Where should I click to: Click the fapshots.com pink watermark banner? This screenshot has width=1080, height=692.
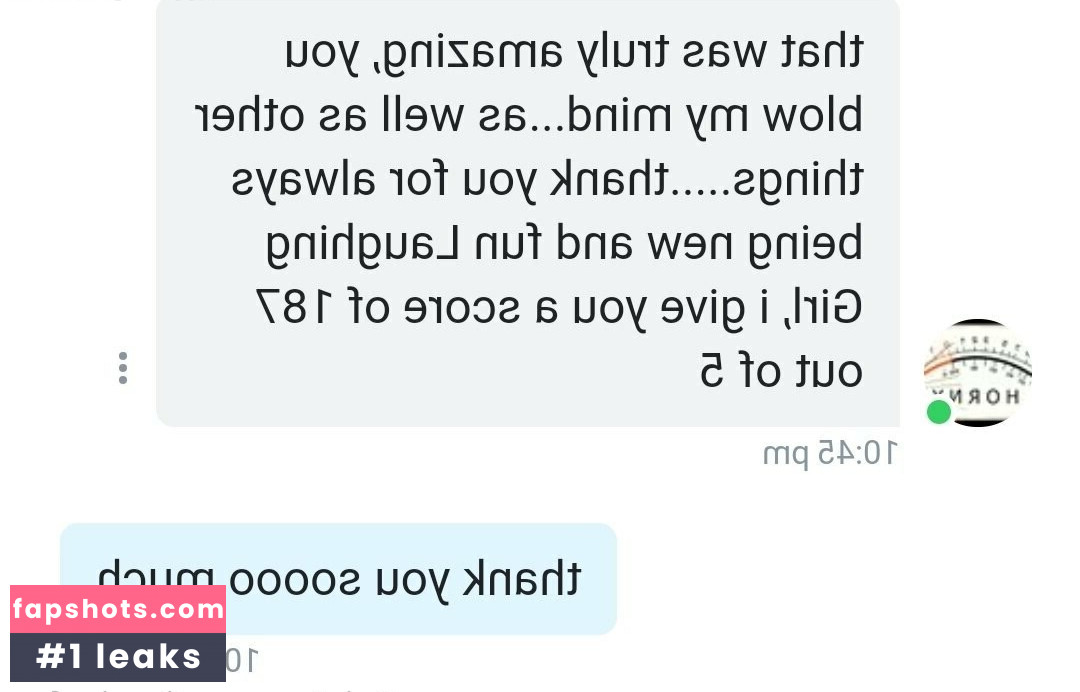pyautogui.click(x=118, y=609)
